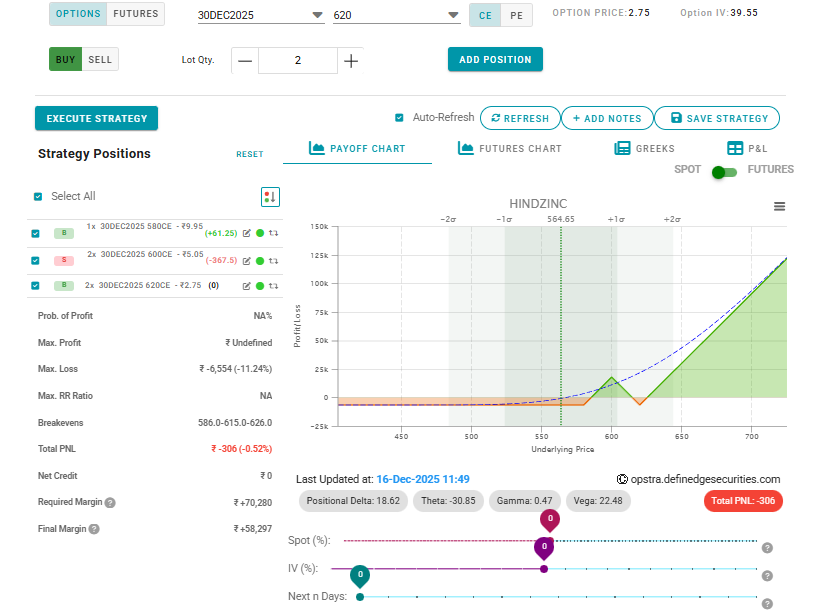Click the Max. Loss value -6,554
The height and width of the screenshot is (610, 829).
pos(235,369)
